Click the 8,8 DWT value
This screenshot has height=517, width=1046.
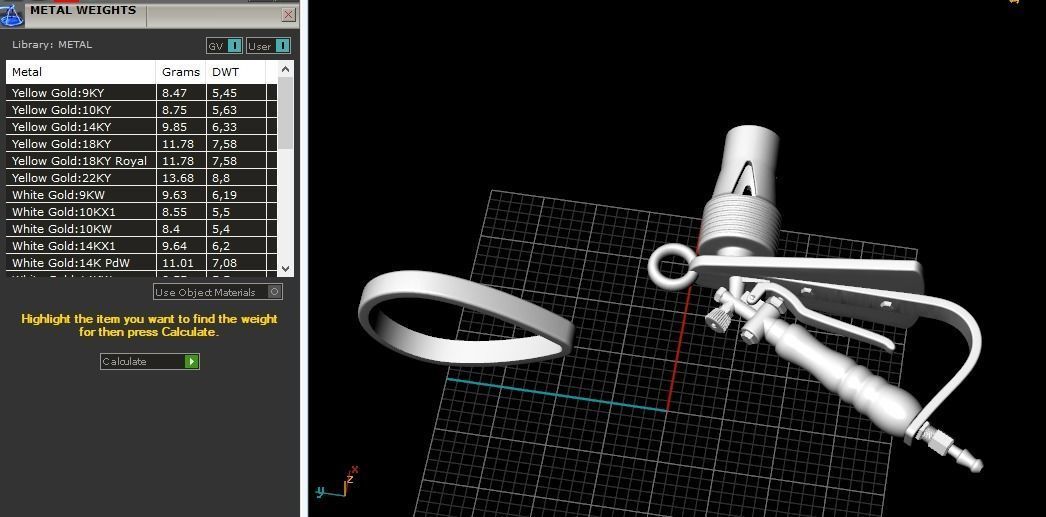pyautogui.click(x=221, y=178)
